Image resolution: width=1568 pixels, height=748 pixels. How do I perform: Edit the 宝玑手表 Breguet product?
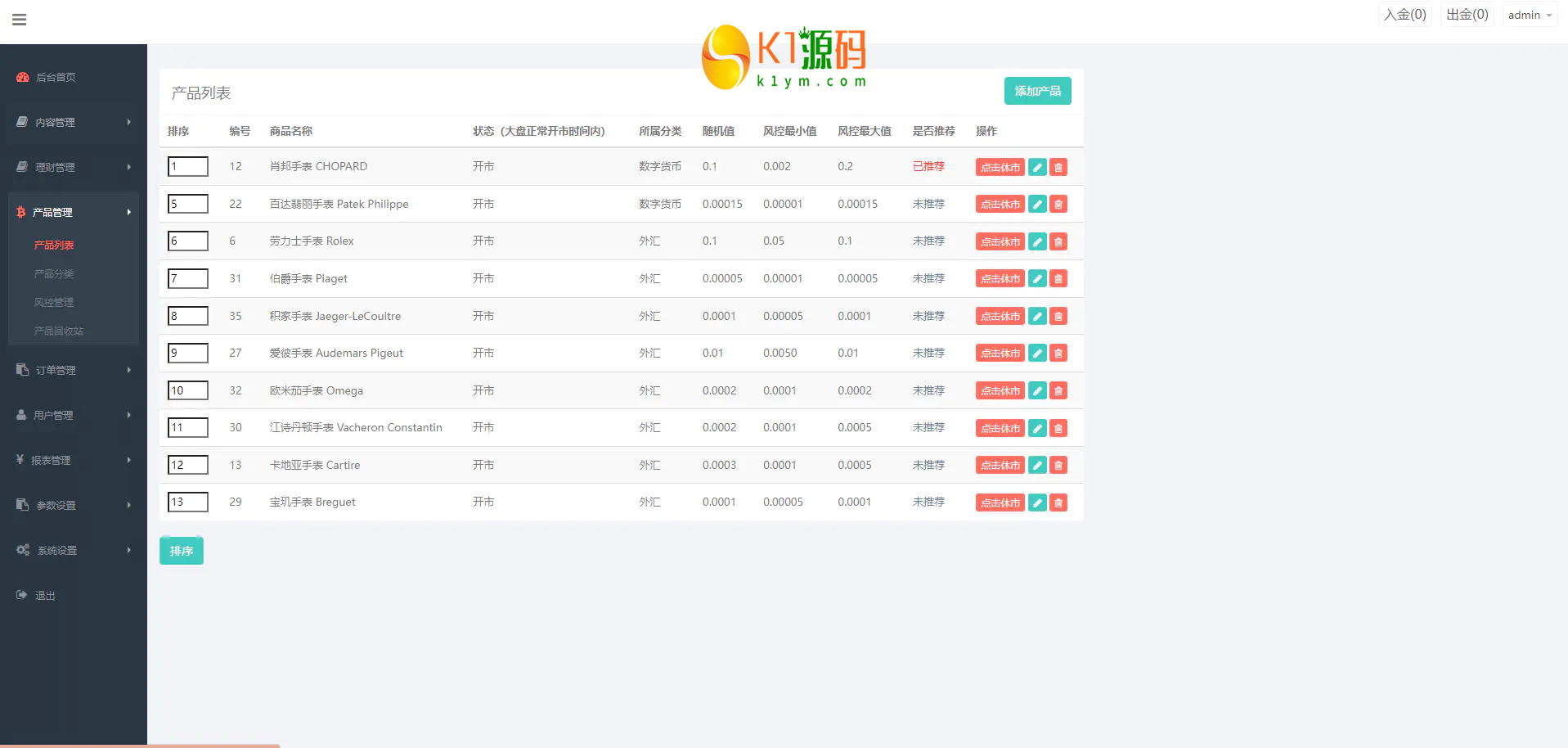tap(1037, 502)
